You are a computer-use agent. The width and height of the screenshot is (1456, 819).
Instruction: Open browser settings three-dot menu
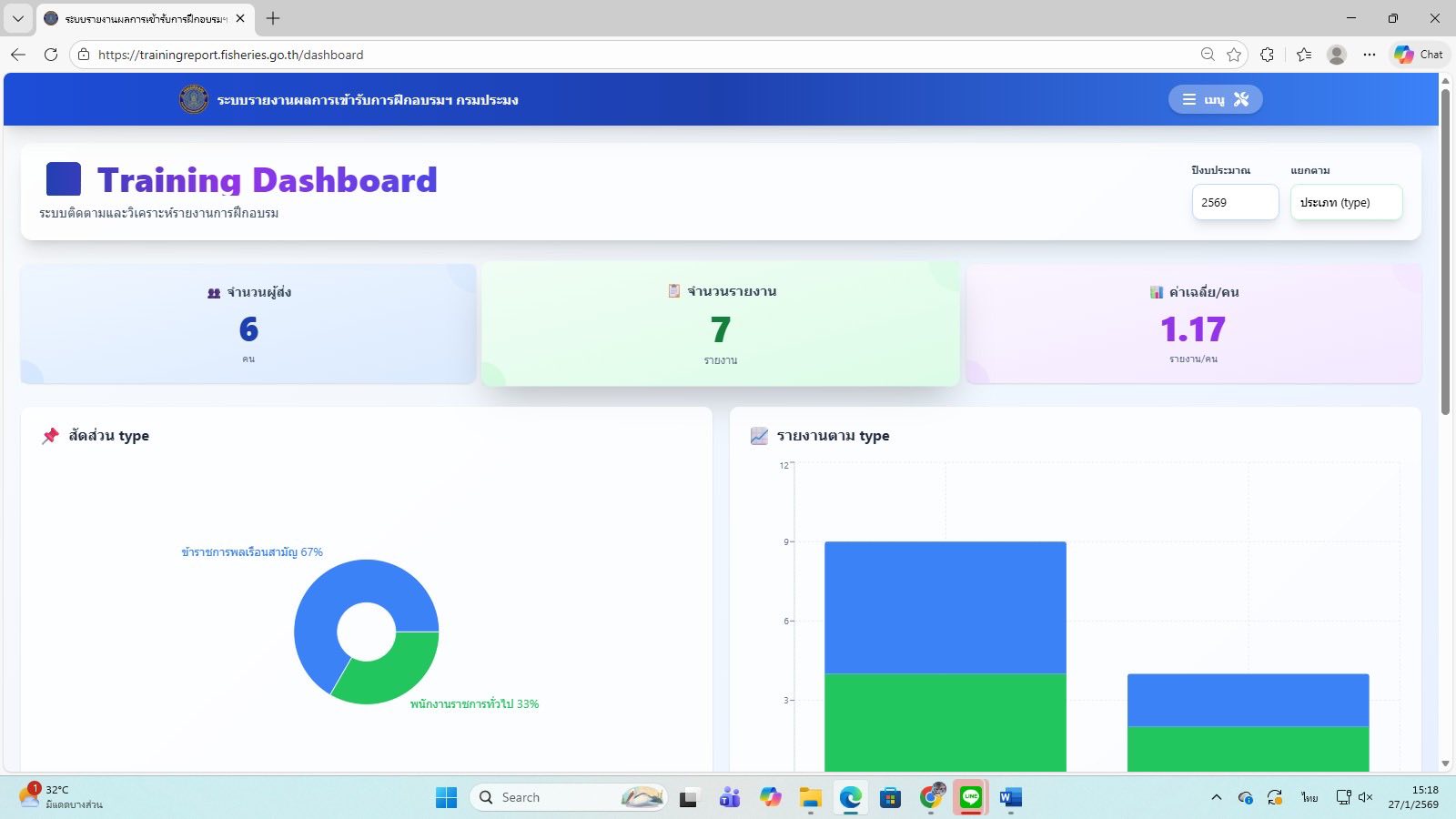coord(1369,55)
